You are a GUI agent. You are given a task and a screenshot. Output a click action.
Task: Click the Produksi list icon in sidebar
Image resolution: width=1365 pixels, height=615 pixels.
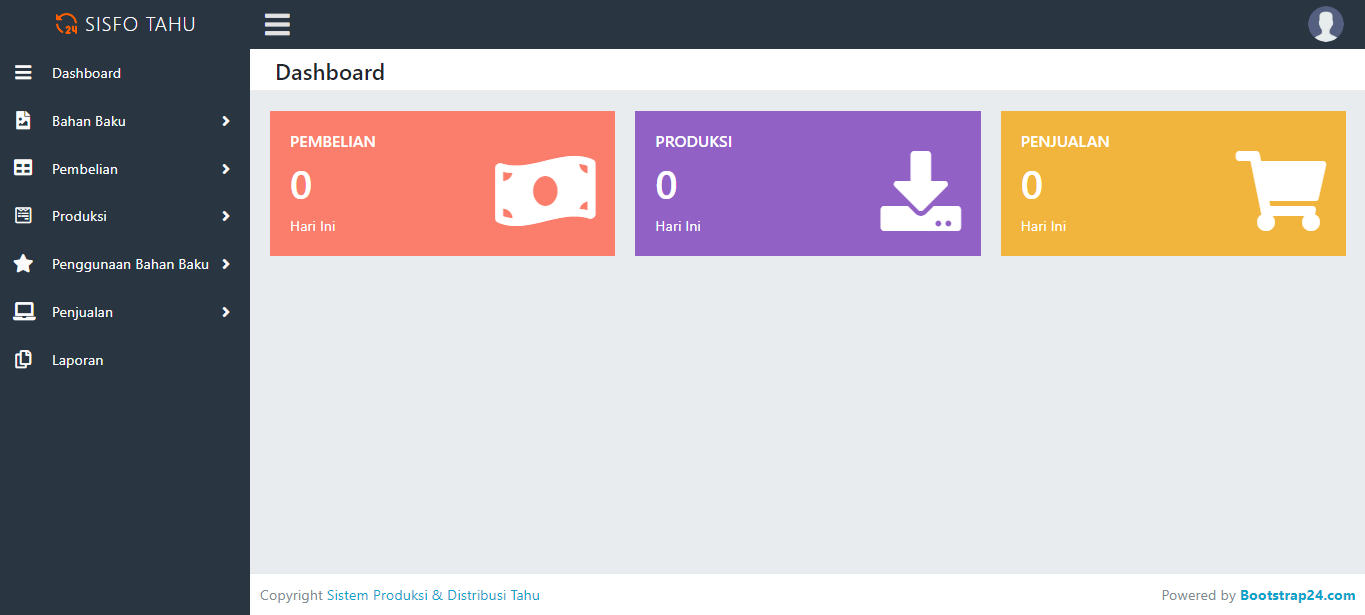click(23, 216)
